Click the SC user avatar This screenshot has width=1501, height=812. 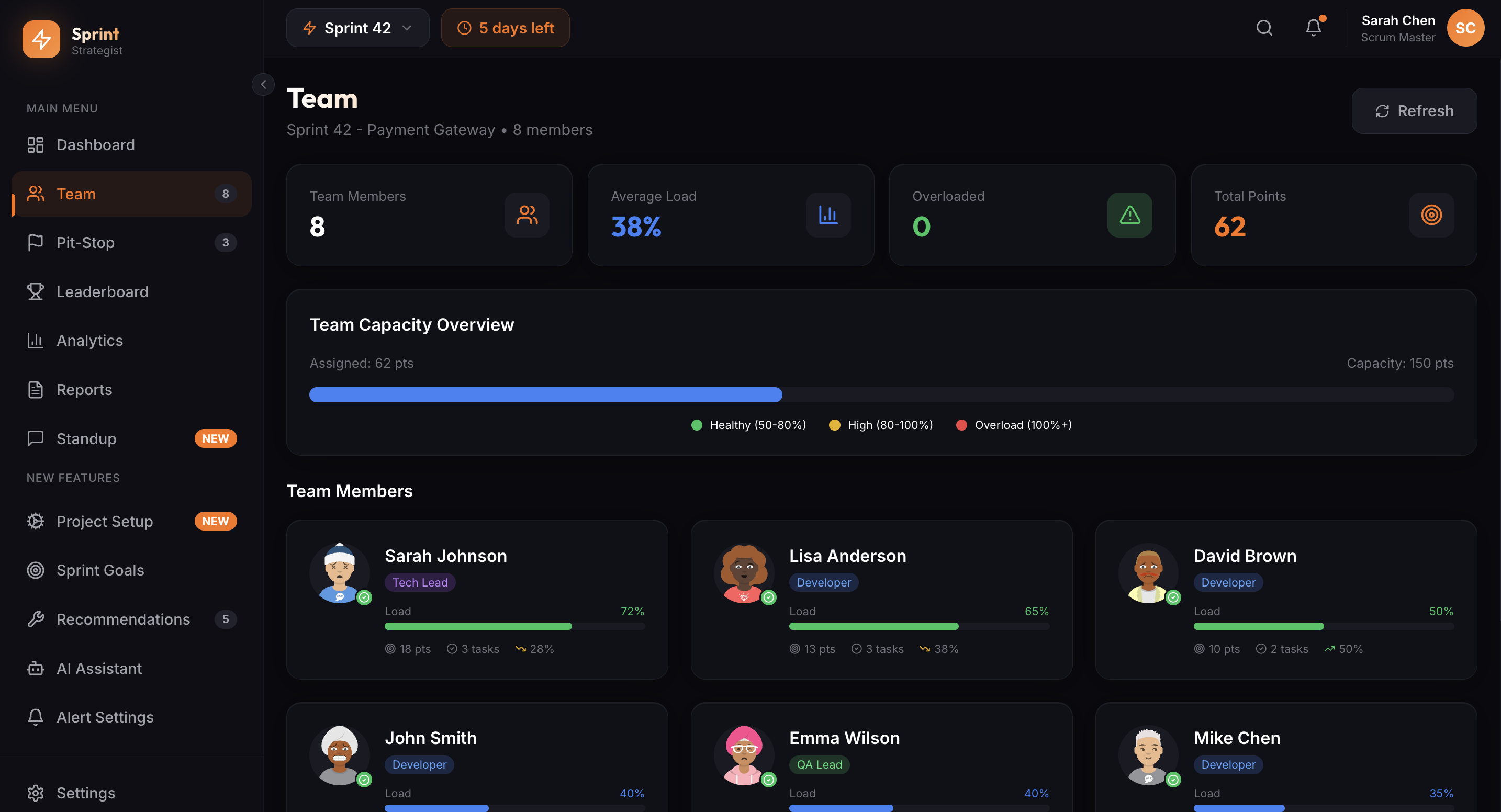coord(1465,28)
